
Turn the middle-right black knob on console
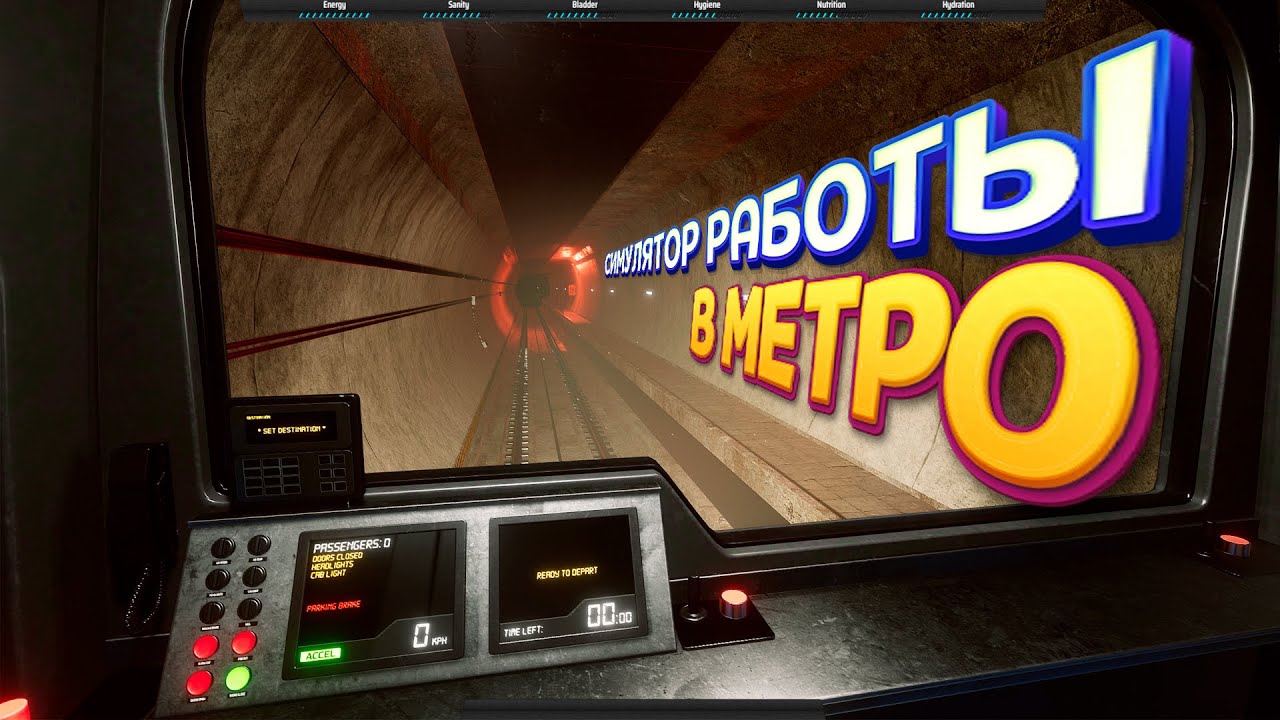(254, 576)
